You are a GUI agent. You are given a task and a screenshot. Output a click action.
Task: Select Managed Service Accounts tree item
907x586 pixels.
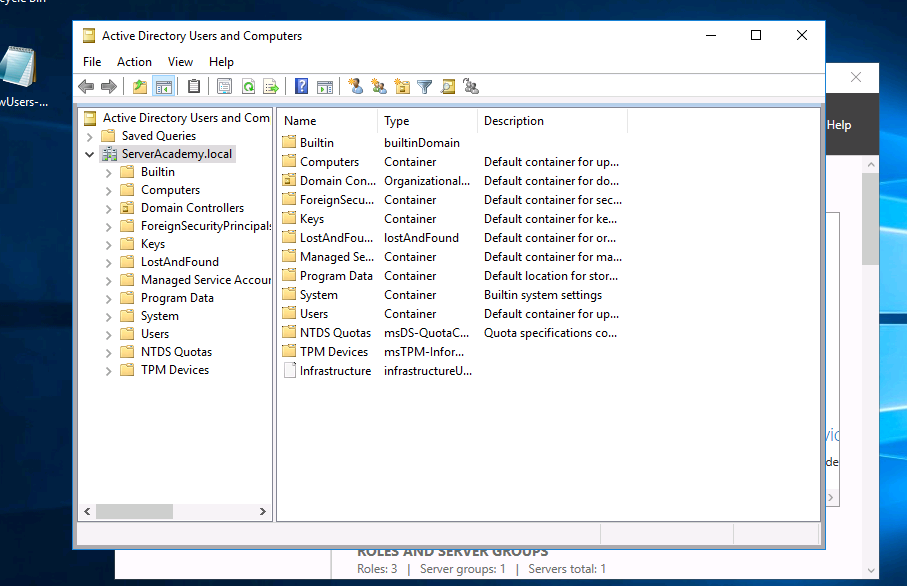point(205,280)
